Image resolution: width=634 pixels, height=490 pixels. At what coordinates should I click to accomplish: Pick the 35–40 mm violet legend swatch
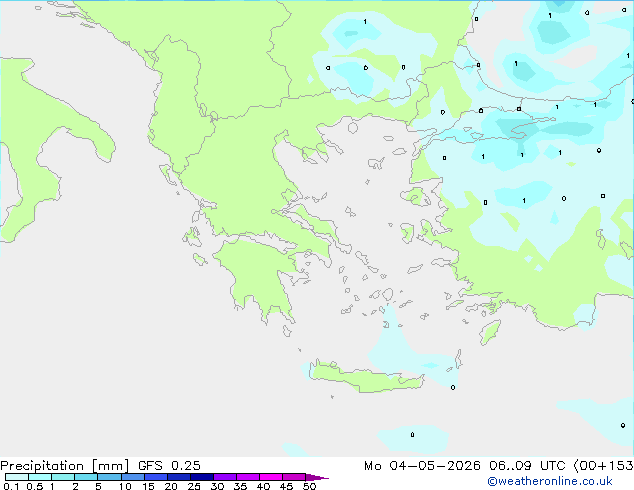[x=248, y=477]
